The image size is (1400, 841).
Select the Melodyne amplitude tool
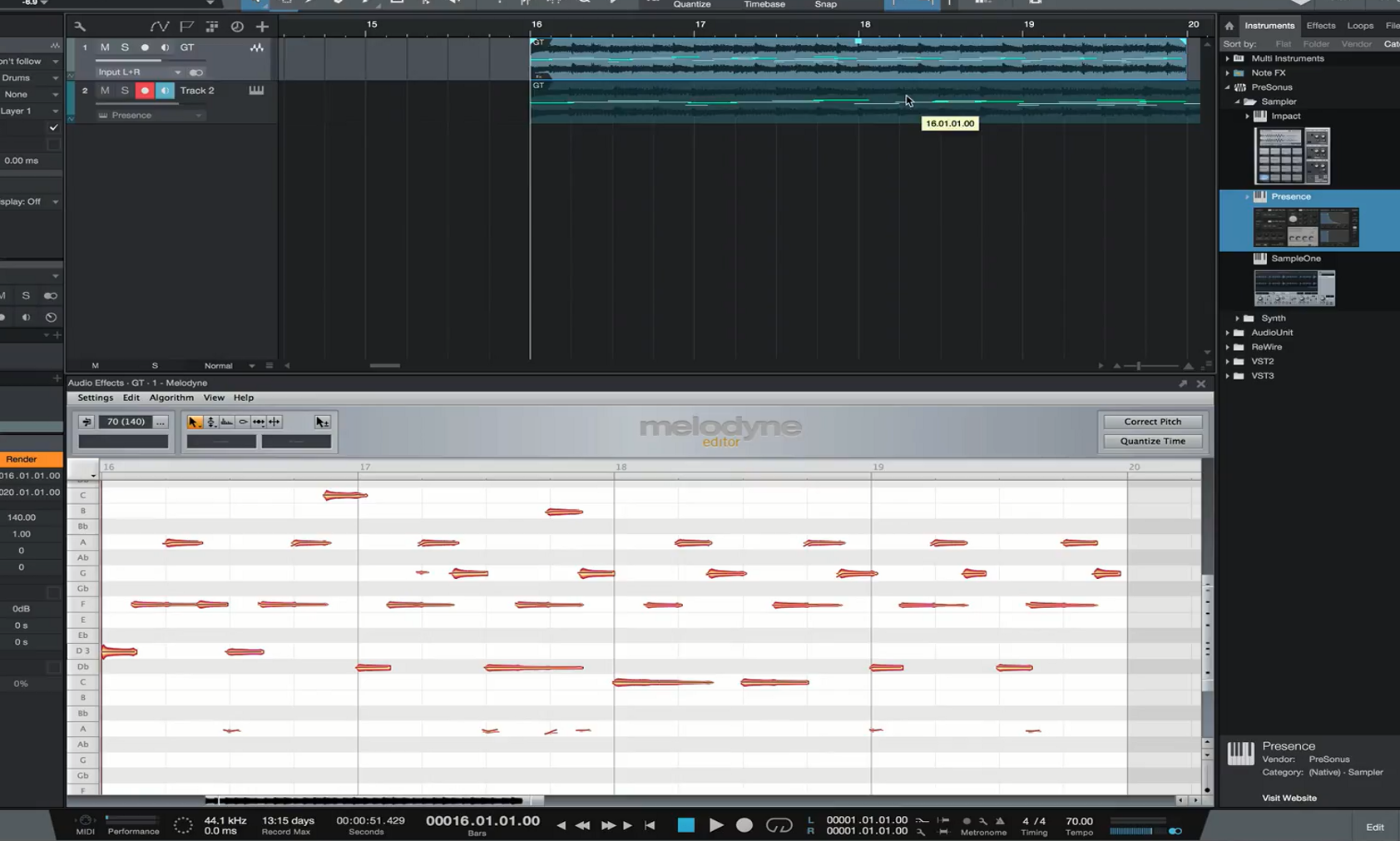tap(243, 422)
